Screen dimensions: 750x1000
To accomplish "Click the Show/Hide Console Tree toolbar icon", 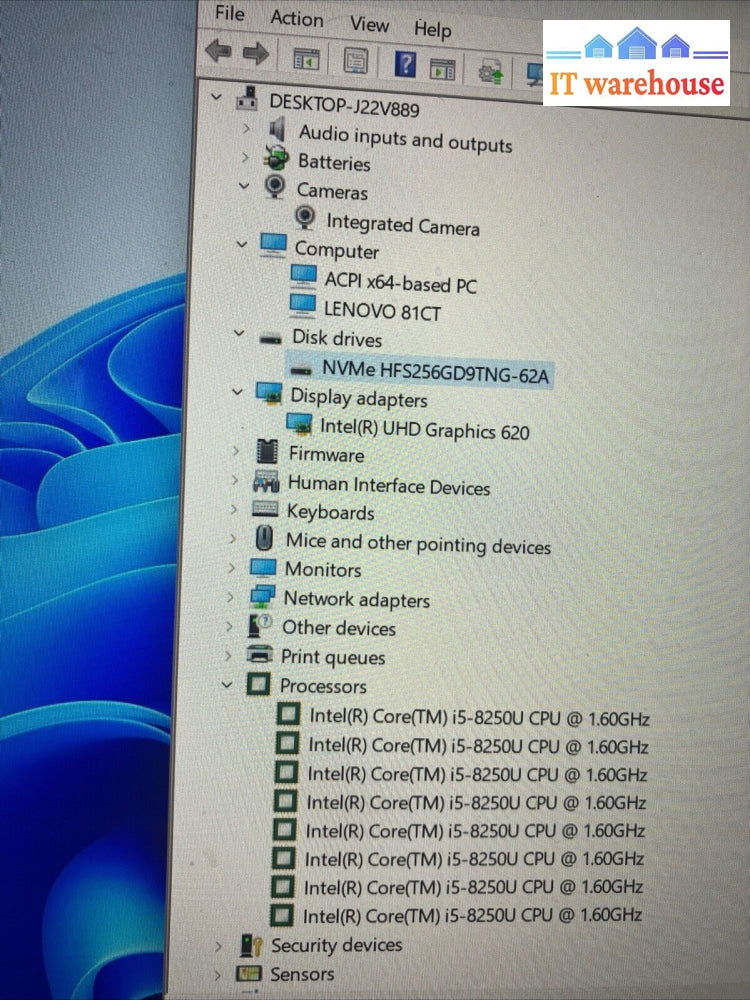I will pyautogui.click(x=306, y=59).
